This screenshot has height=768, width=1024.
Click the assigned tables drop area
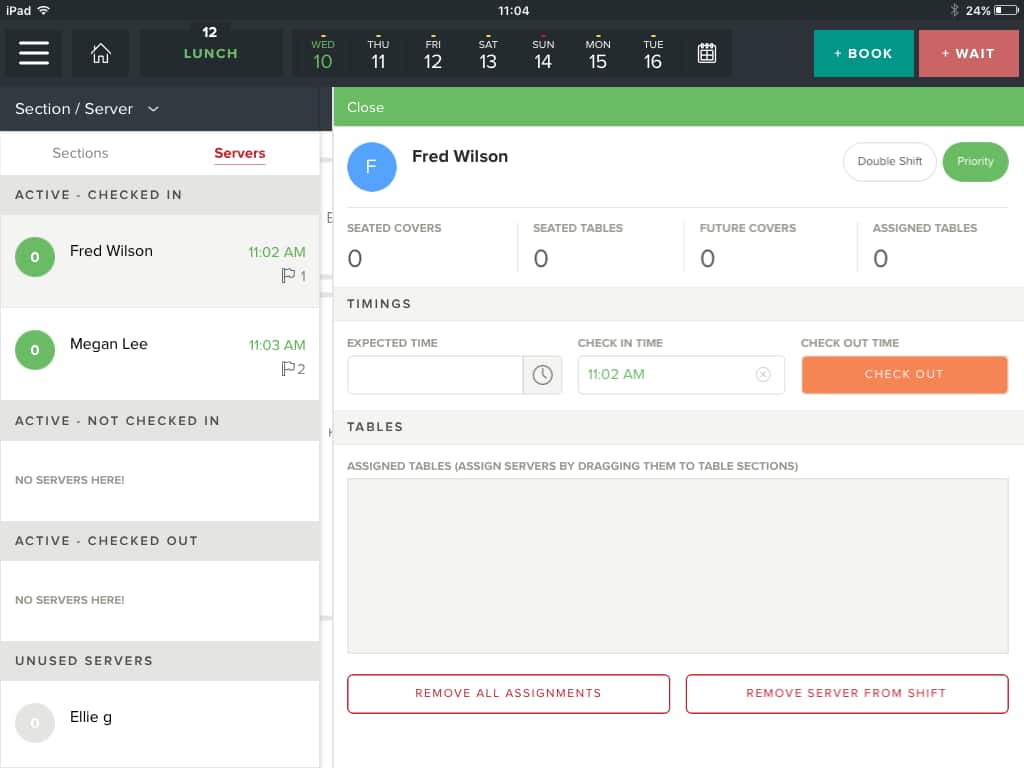[677, 566]
